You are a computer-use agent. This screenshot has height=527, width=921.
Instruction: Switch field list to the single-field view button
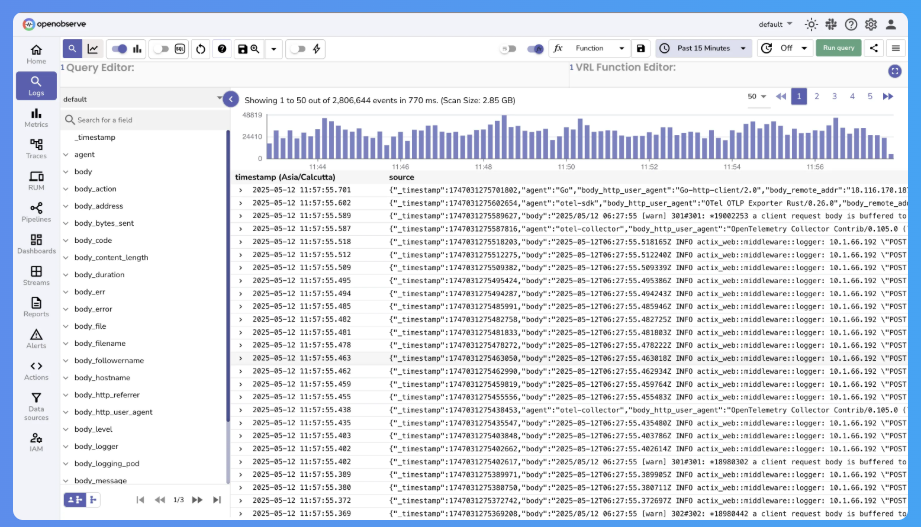click(x=93, y=500)
